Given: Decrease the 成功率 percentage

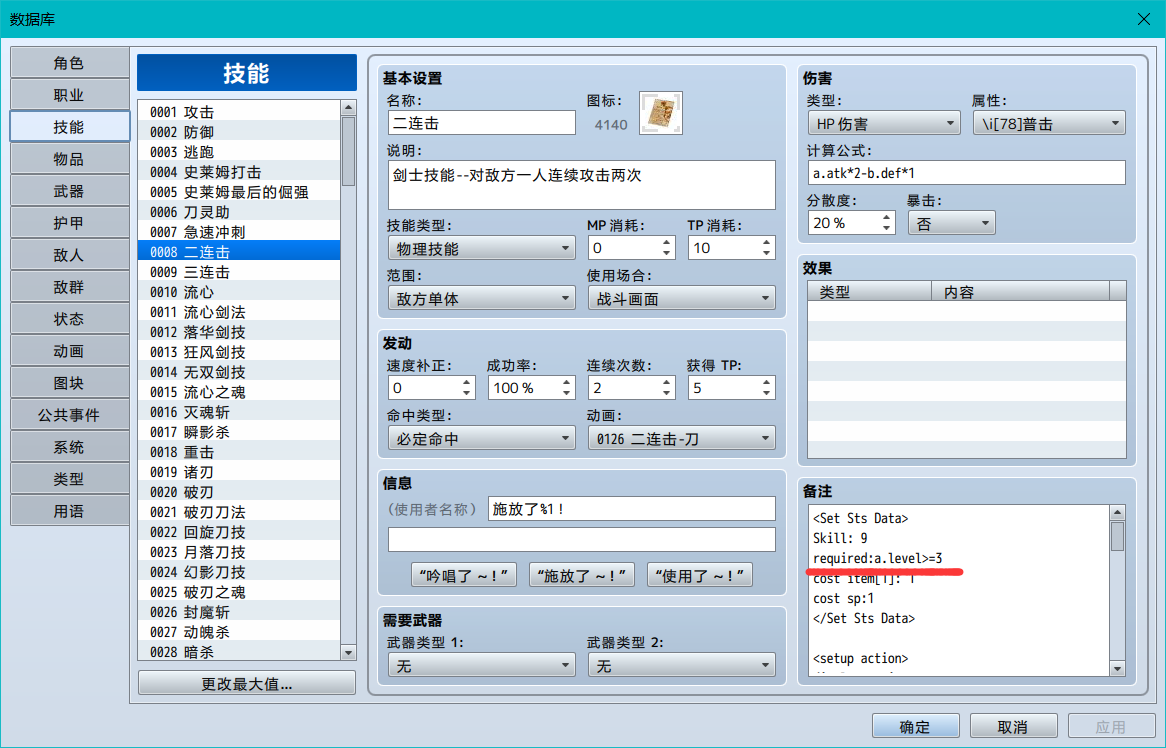Looking at the screenshot, I should [567, 393].
